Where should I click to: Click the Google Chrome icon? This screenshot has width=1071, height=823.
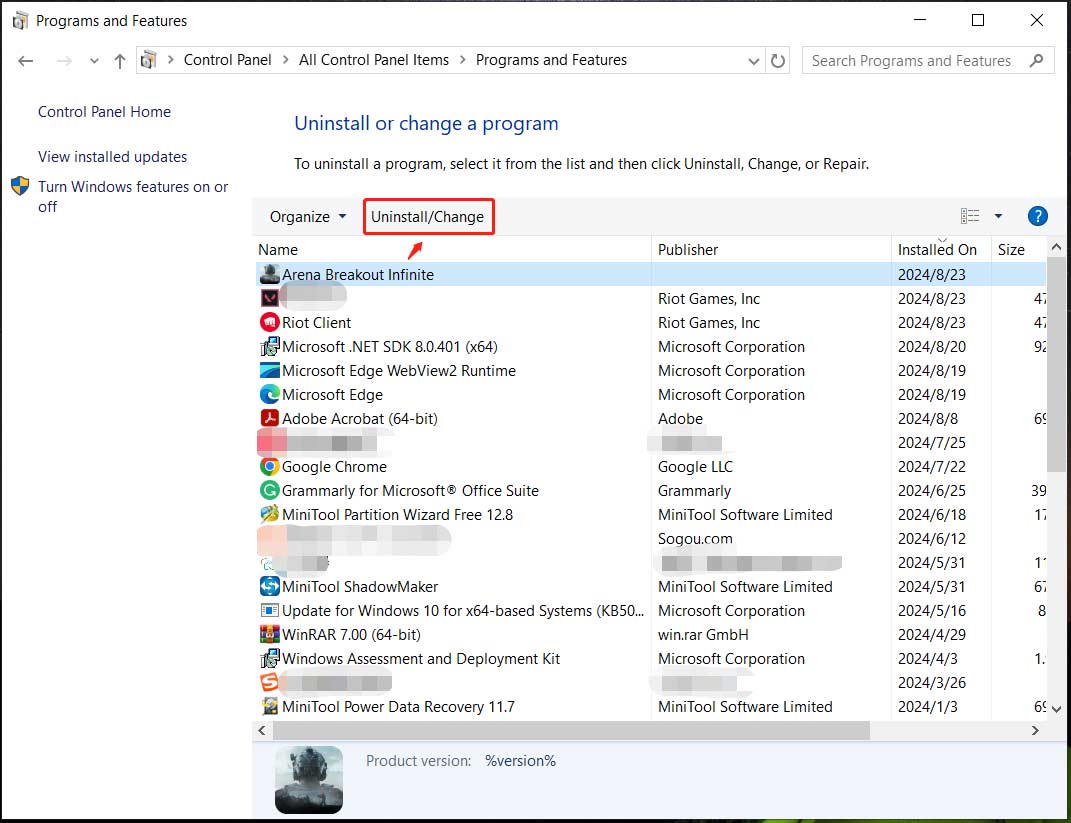pyautogui.click(x=270, y=466)
